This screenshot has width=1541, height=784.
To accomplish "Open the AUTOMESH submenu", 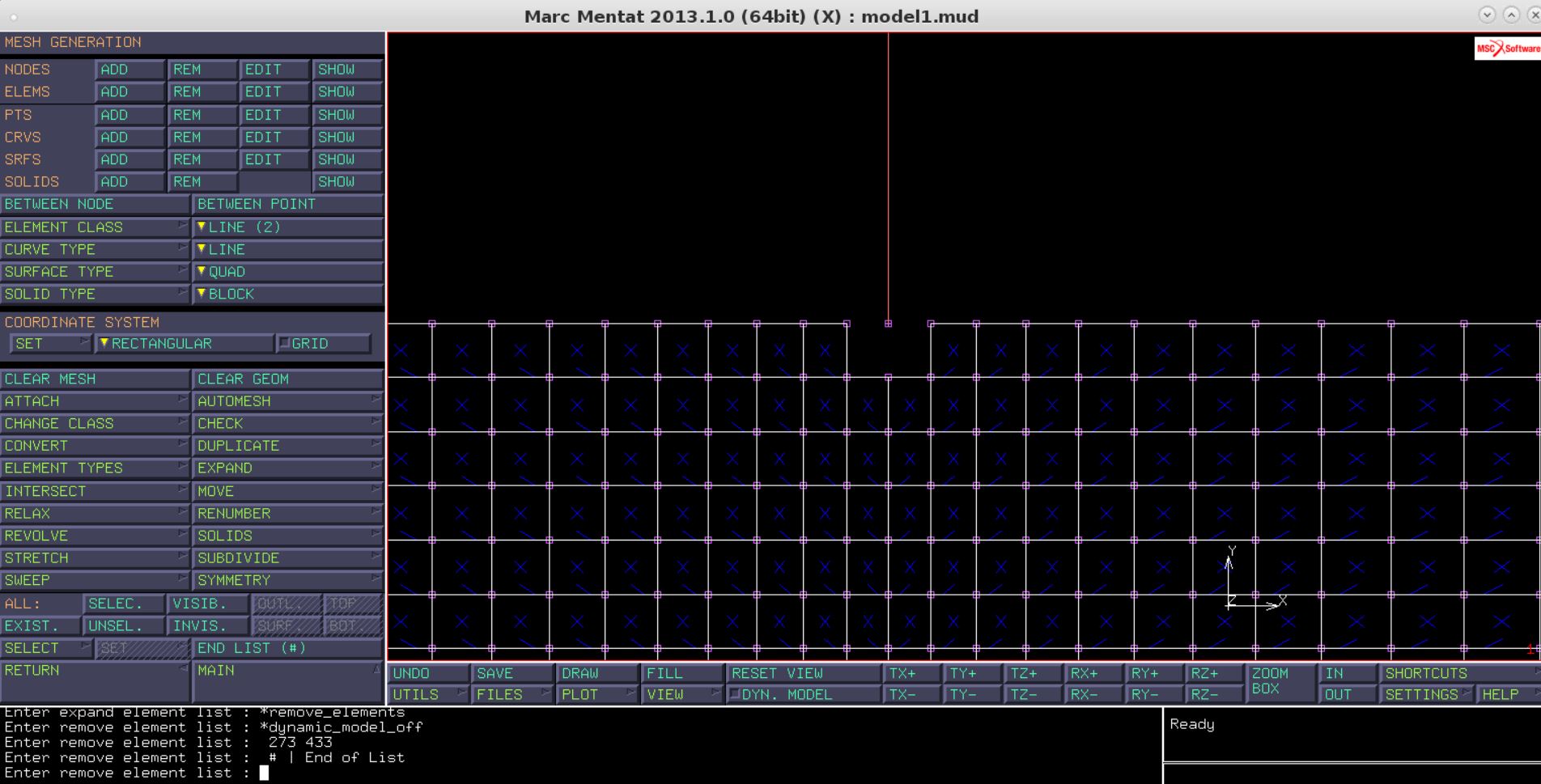I will click(x=287, y=401).
